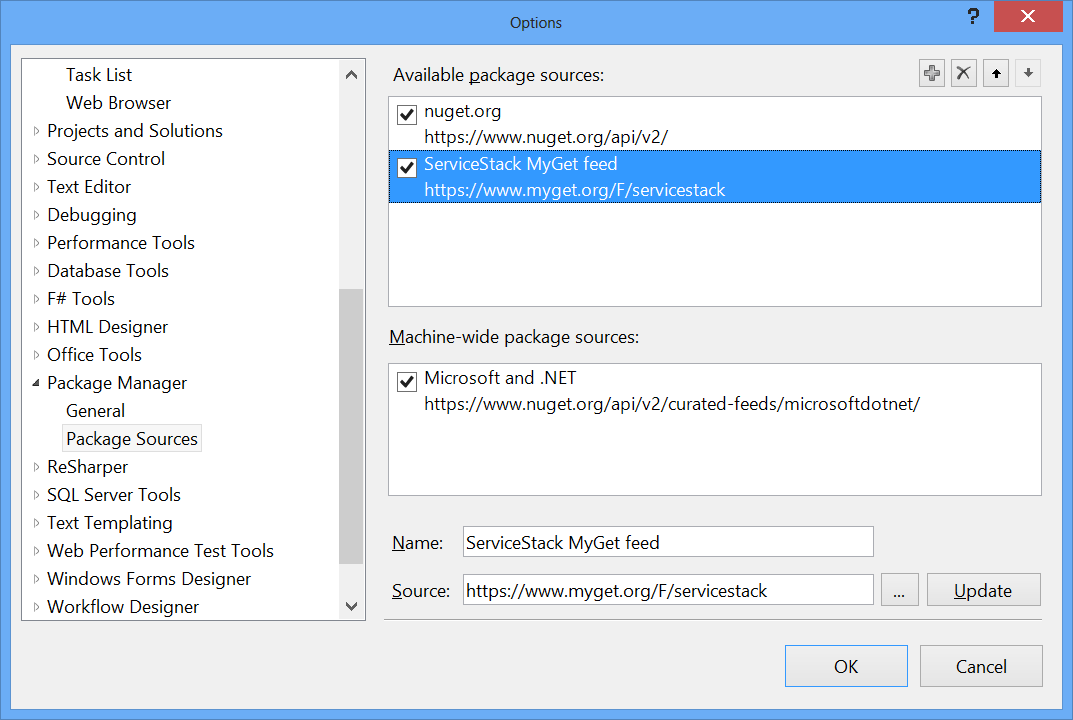This screenshot has height=720, width=1073.
Task: Edit the Source URL text field
Action: pyautogui.click(x=668, y=590)
